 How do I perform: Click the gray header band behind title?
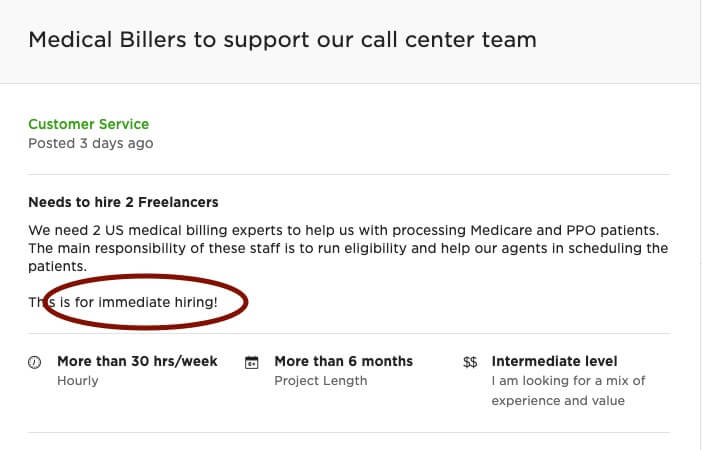point(349,41)
